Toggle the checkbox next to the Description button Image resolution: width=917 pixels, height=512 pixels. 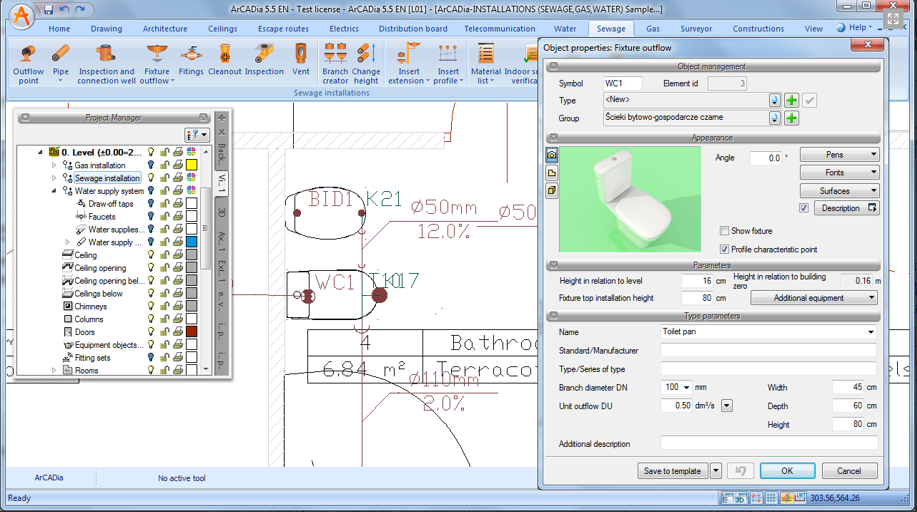coord(804,208)
